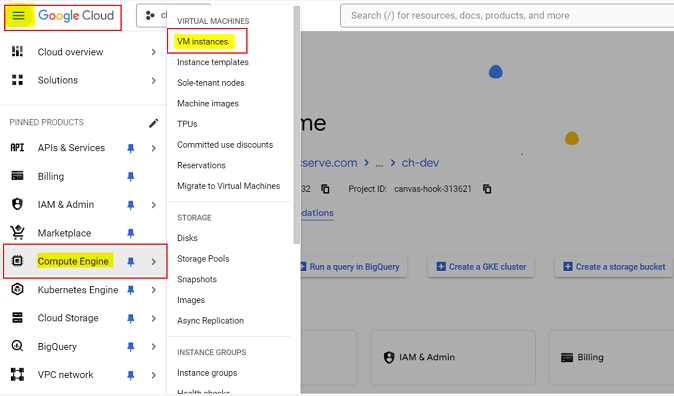This screenshot has width=674, height=396.
Task: Expand the IAM & Admin submenu chevron
Action: 153,205
